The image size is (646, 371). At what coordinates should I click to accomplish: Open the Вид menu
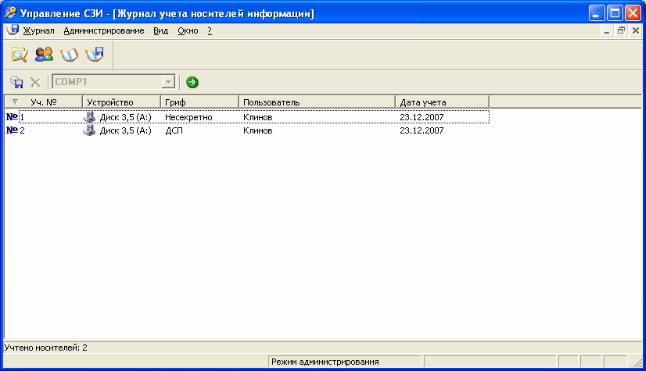click(161, 31)
